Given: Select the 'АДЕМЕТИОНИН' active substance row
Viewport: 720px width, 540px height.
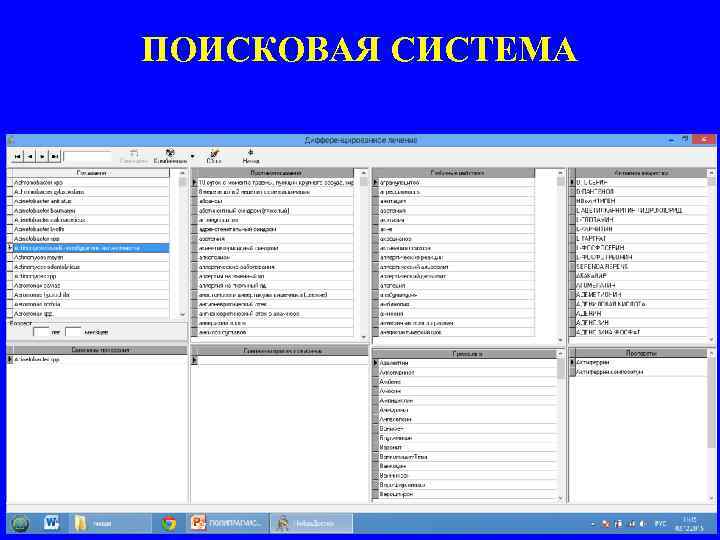Looking at the screenshot, I should (x=641, y=295).
